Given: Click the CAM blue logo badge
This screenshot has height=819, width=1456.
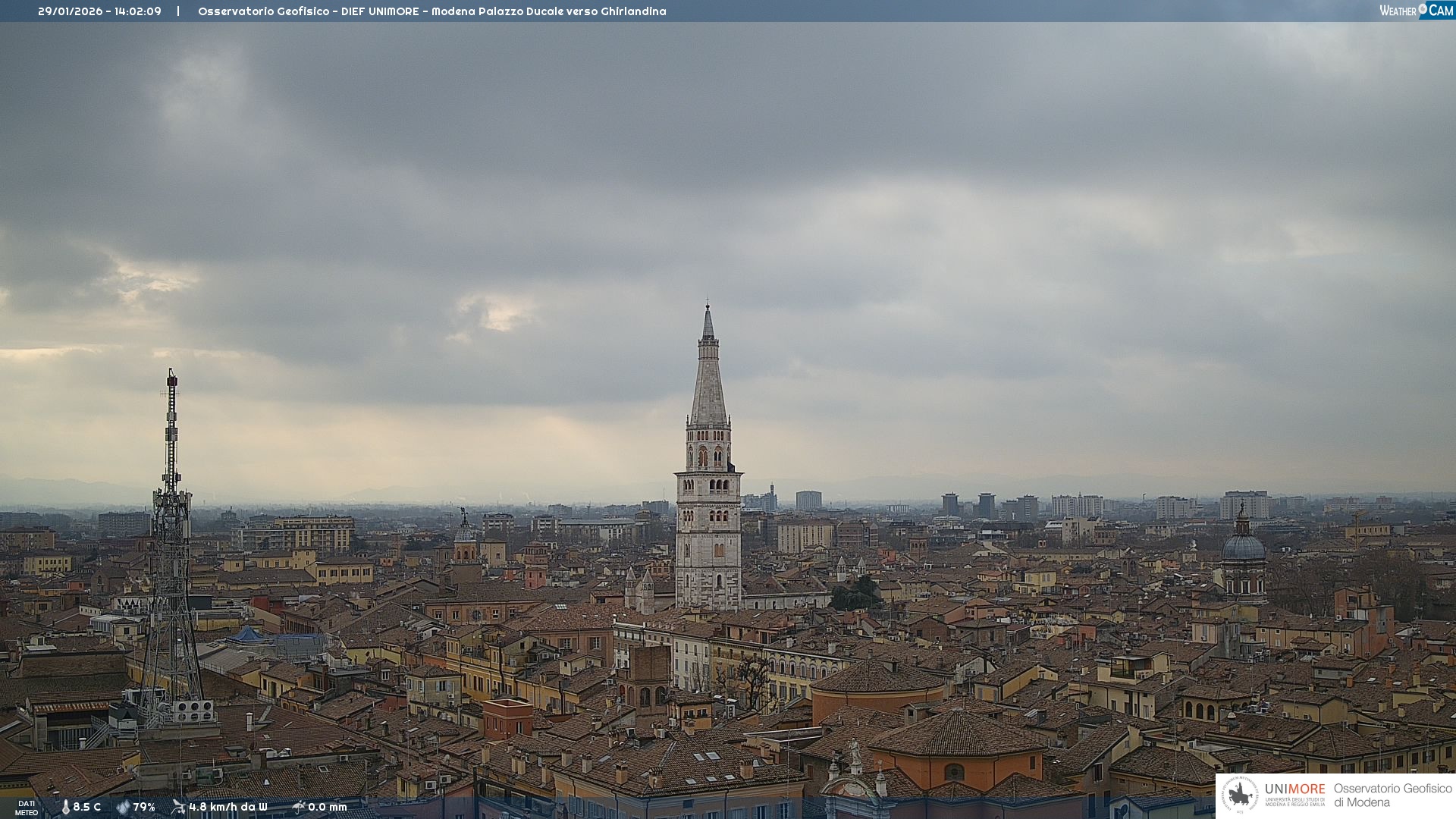Looking at the screenshot, I should (x=1440, y=11).
